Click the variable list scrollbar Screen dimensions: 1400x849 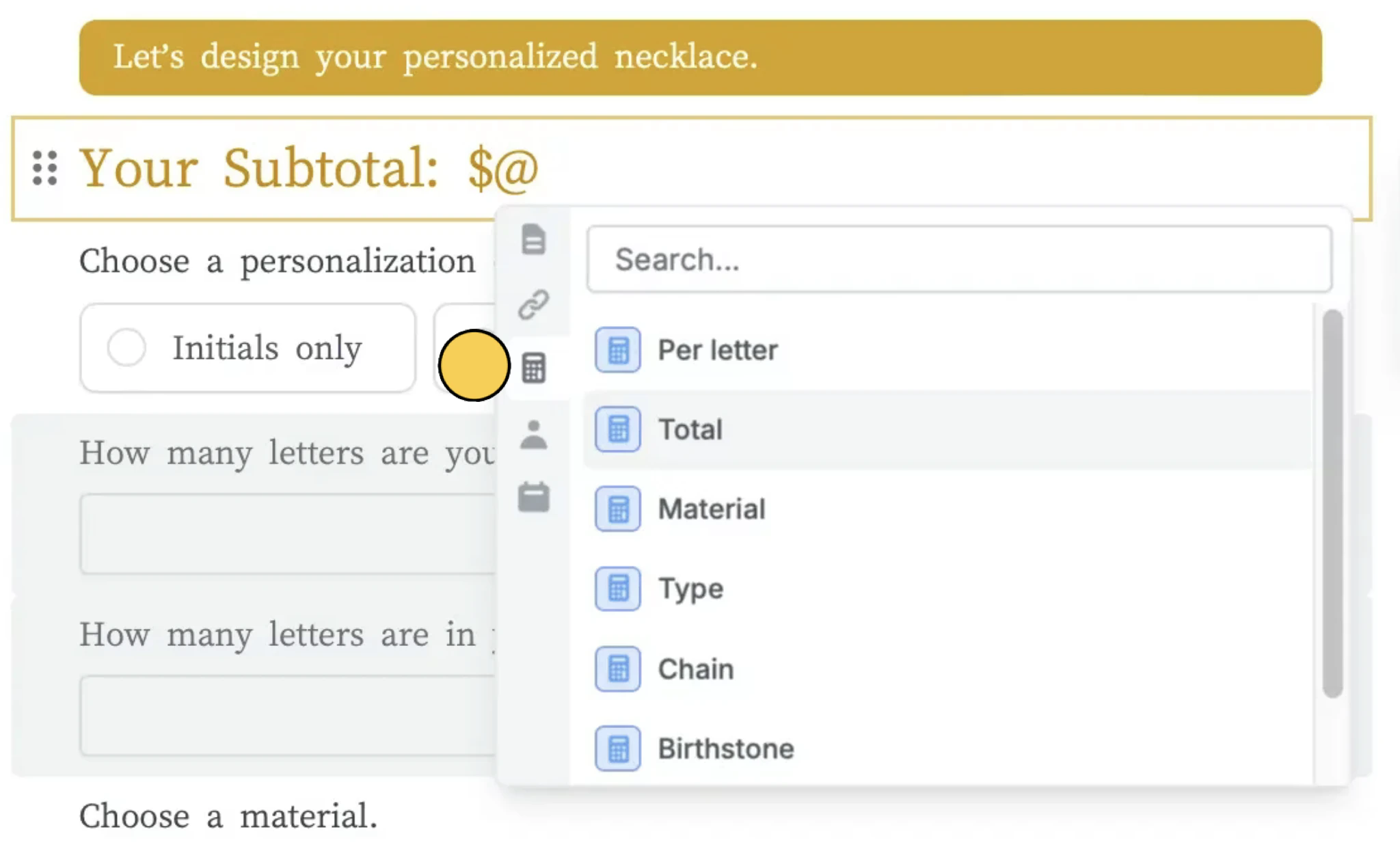(x=1332, y=502)
